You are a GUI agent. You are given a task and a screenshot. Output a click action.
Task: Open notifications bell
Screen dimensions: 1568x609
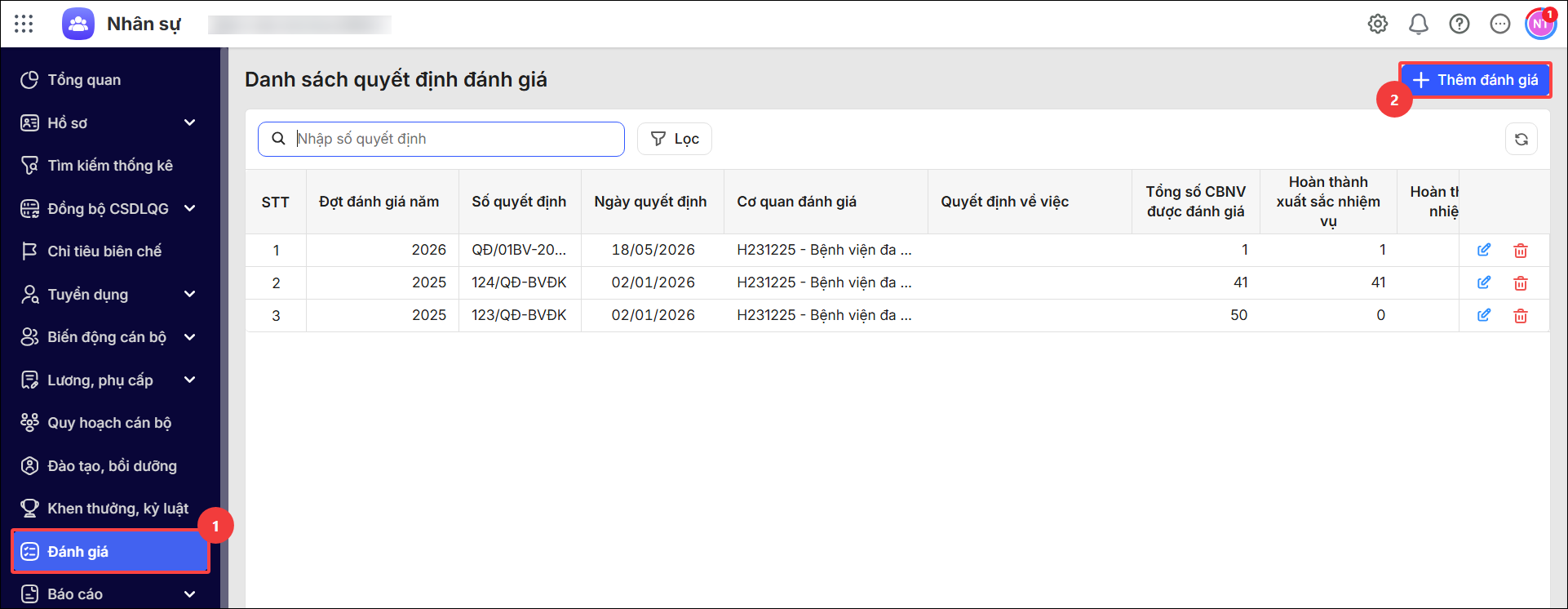[1419, 24]
